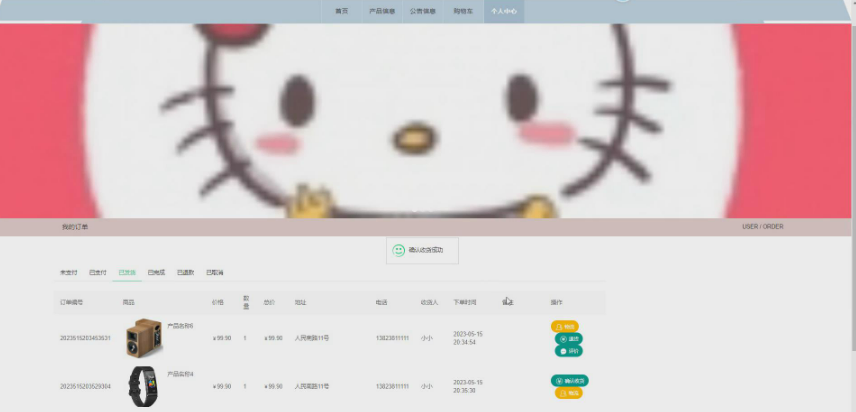
Task: Open the 首页 home navigation item
Action: pyautogui.click(x=342, y=11)
